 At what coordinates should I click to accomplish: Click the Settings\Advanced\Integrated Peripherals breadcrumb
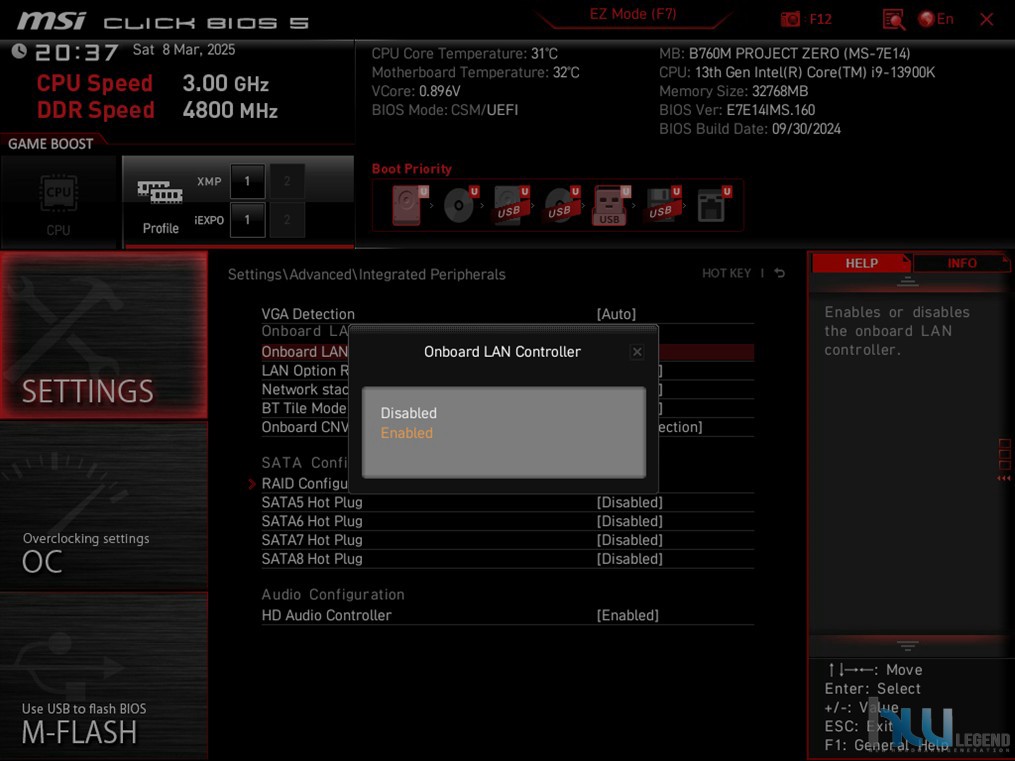point(366,274)
